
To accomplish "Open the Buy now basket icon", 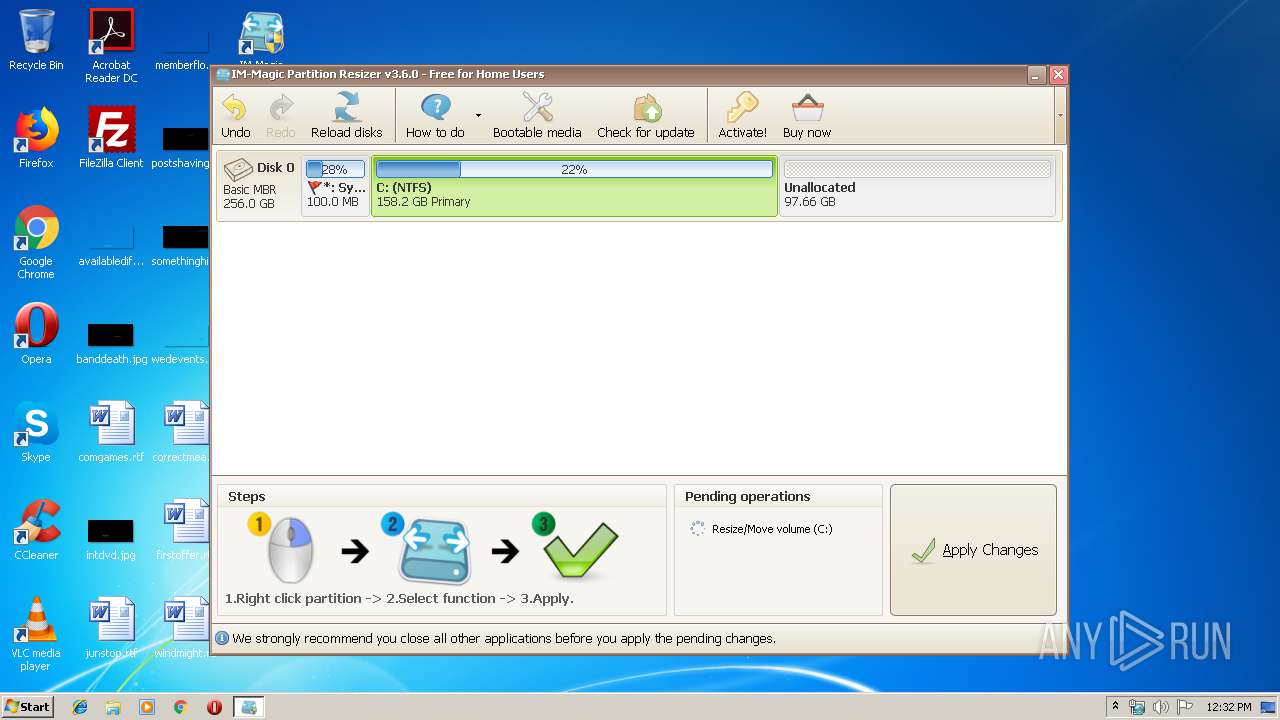I will click(807, 116).
